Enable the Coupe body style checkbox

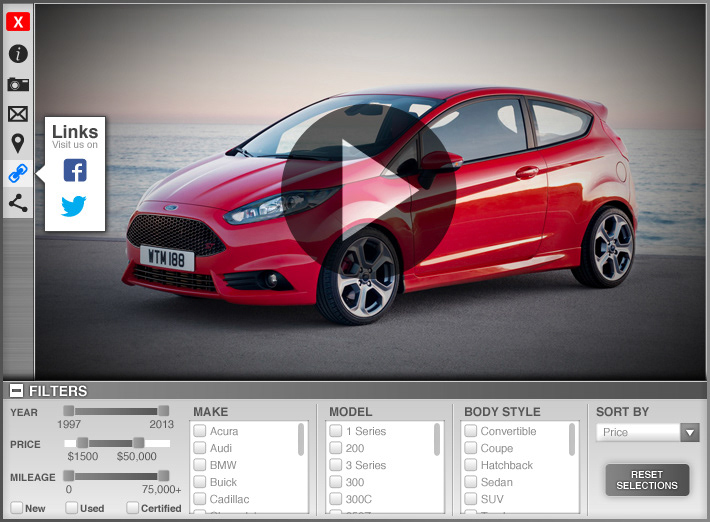[x=471, y=448]
